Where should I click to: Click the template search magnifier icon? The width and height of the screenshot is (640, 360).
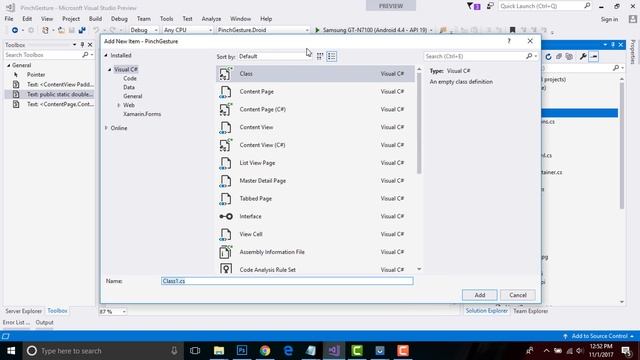coord(529,56)
